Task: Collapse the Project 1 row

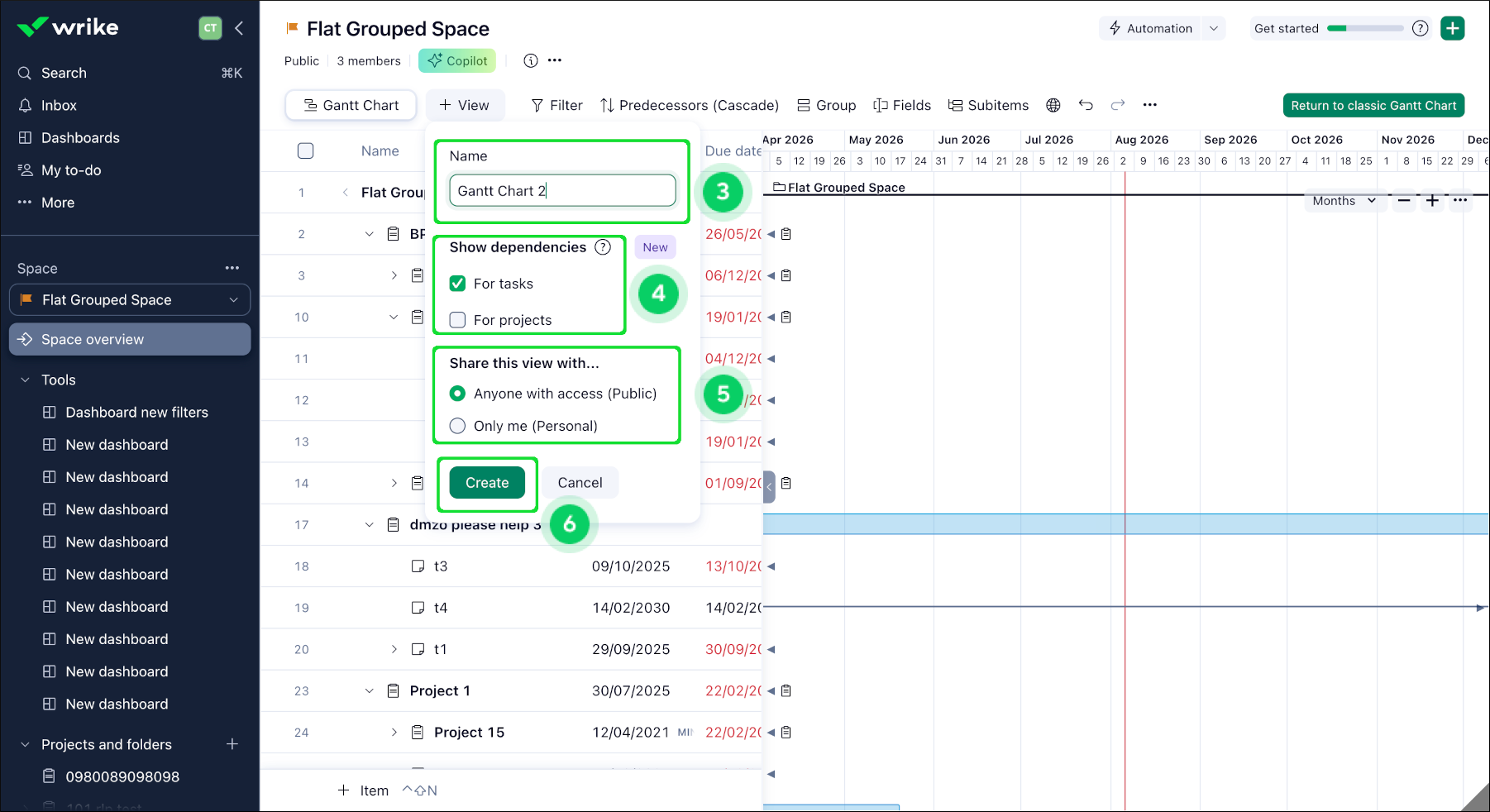Action: coord(370,690)
